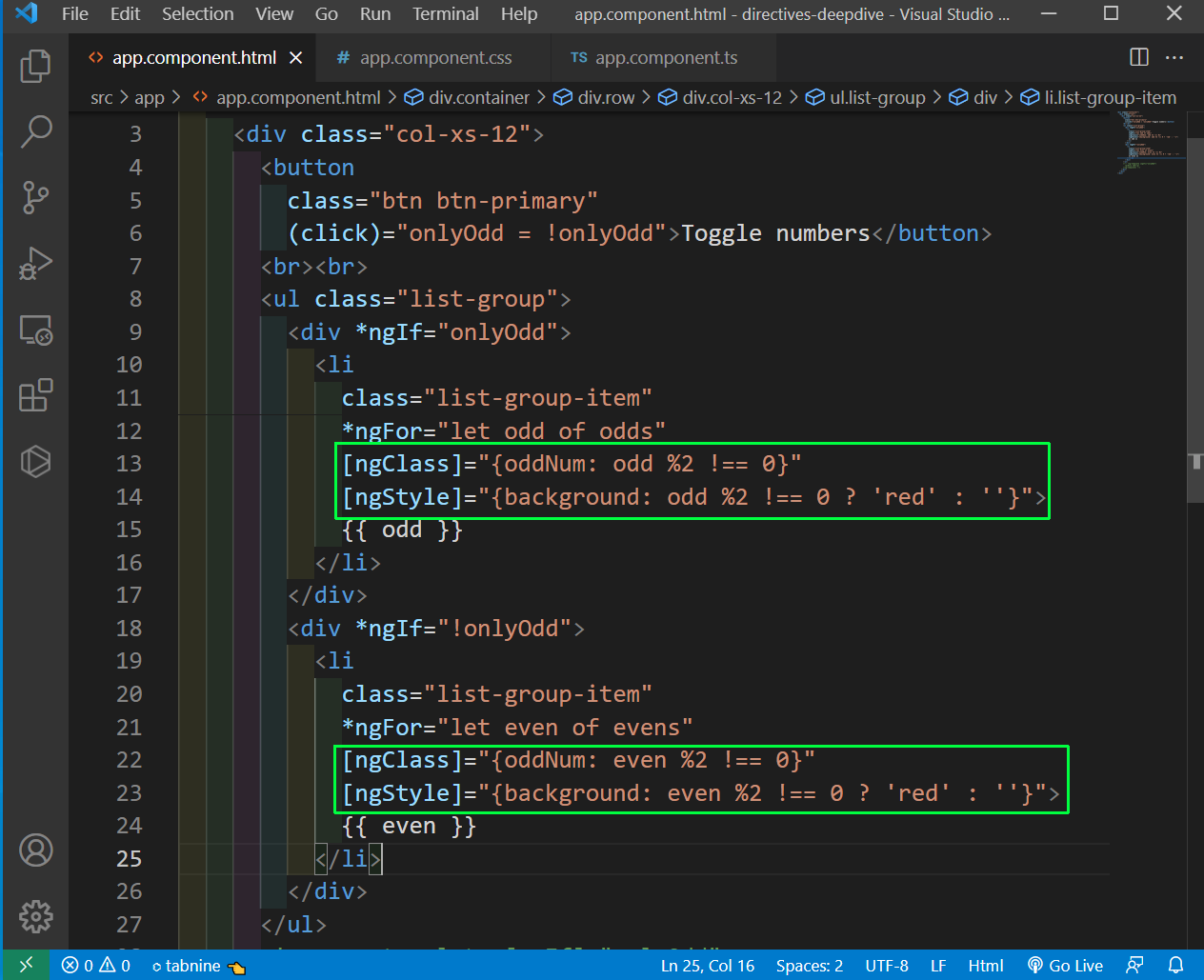Screen dimensions: 1204x980
Task: Open the Manage gear menu
Action: pos(35,916)
